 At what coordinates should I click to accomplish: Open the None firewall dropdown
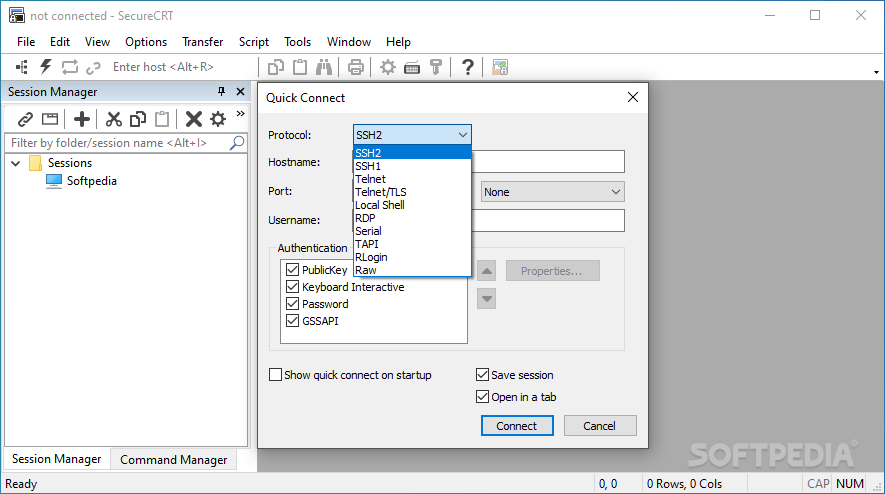tap(553, 192)
